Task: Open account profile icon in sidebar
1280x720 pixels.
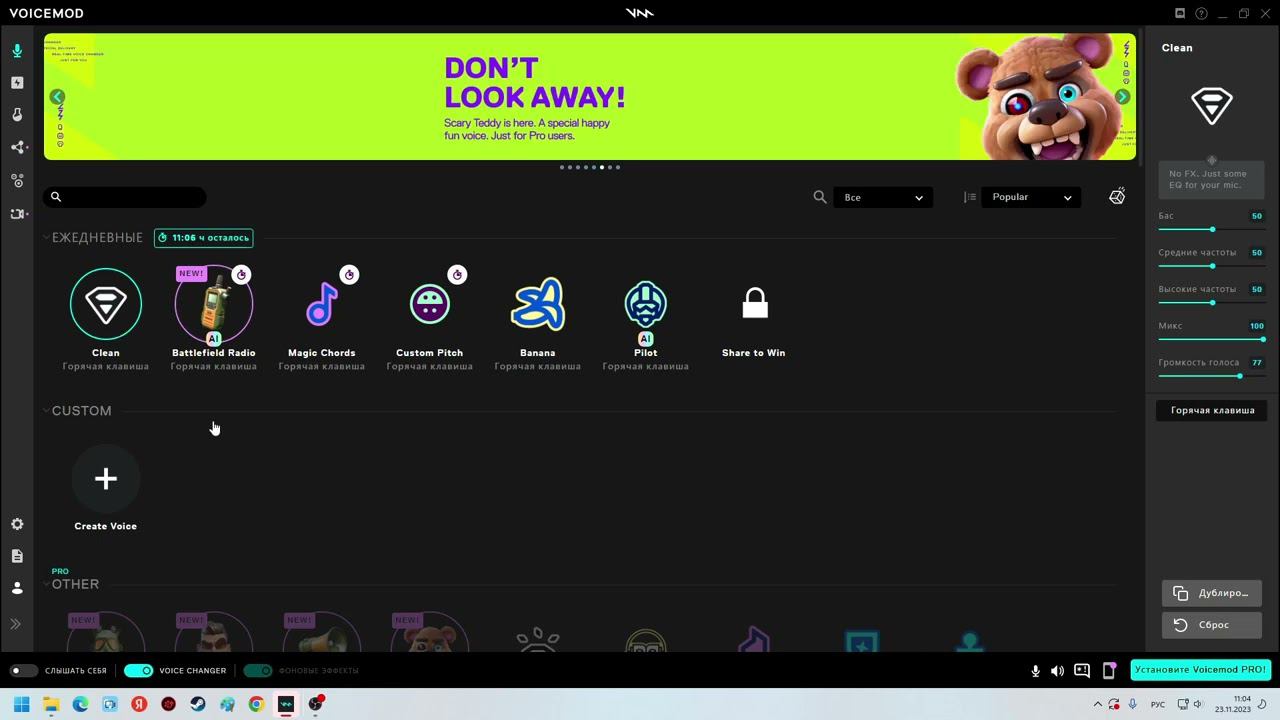Action: tap(17, 588)
